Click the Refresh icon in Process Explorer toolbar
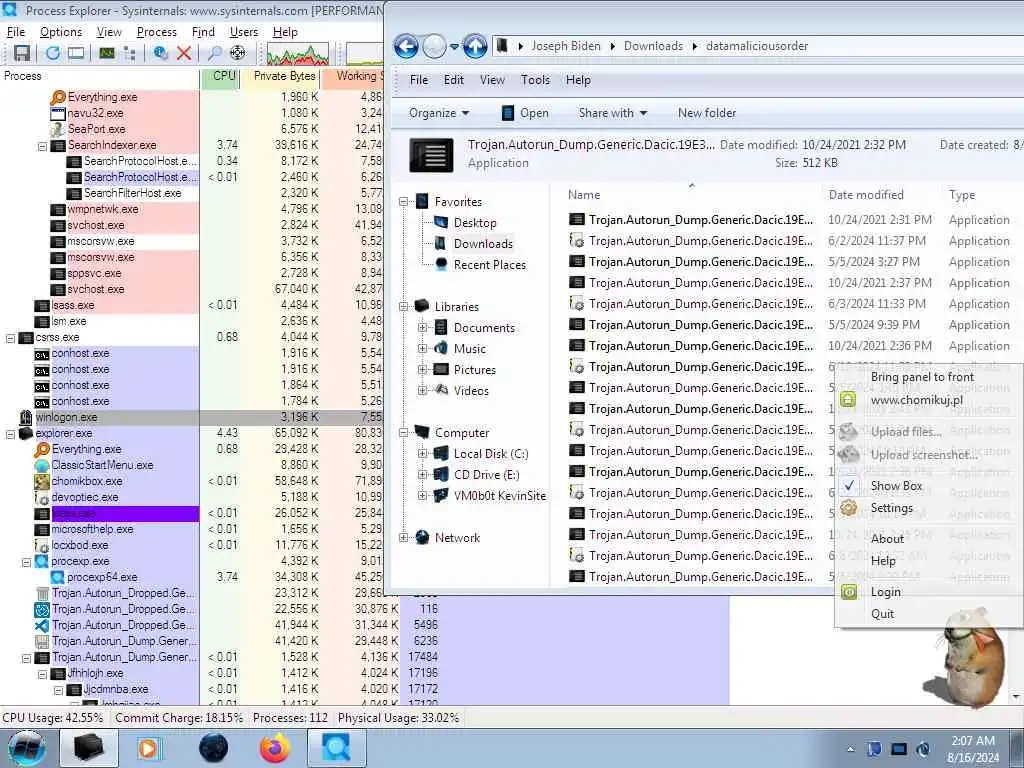 (x=53, y=53)
